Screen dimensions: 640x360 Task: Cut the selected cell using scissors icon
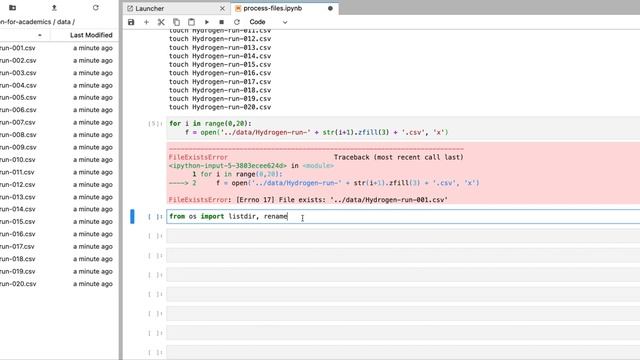(x=161, y=22)
